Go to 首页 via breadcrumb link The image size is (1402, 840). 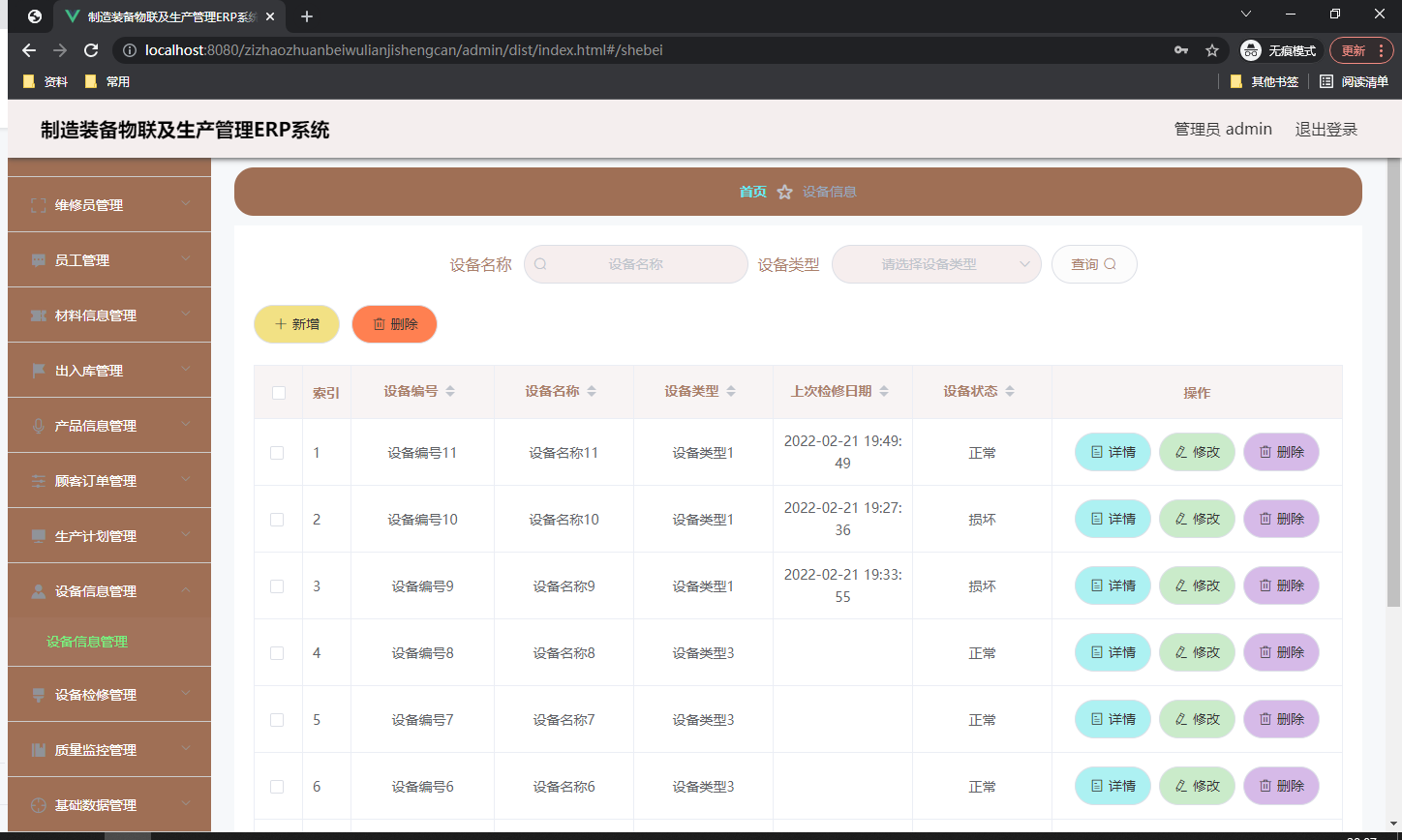pyautogui.click(x=752, y=192)
